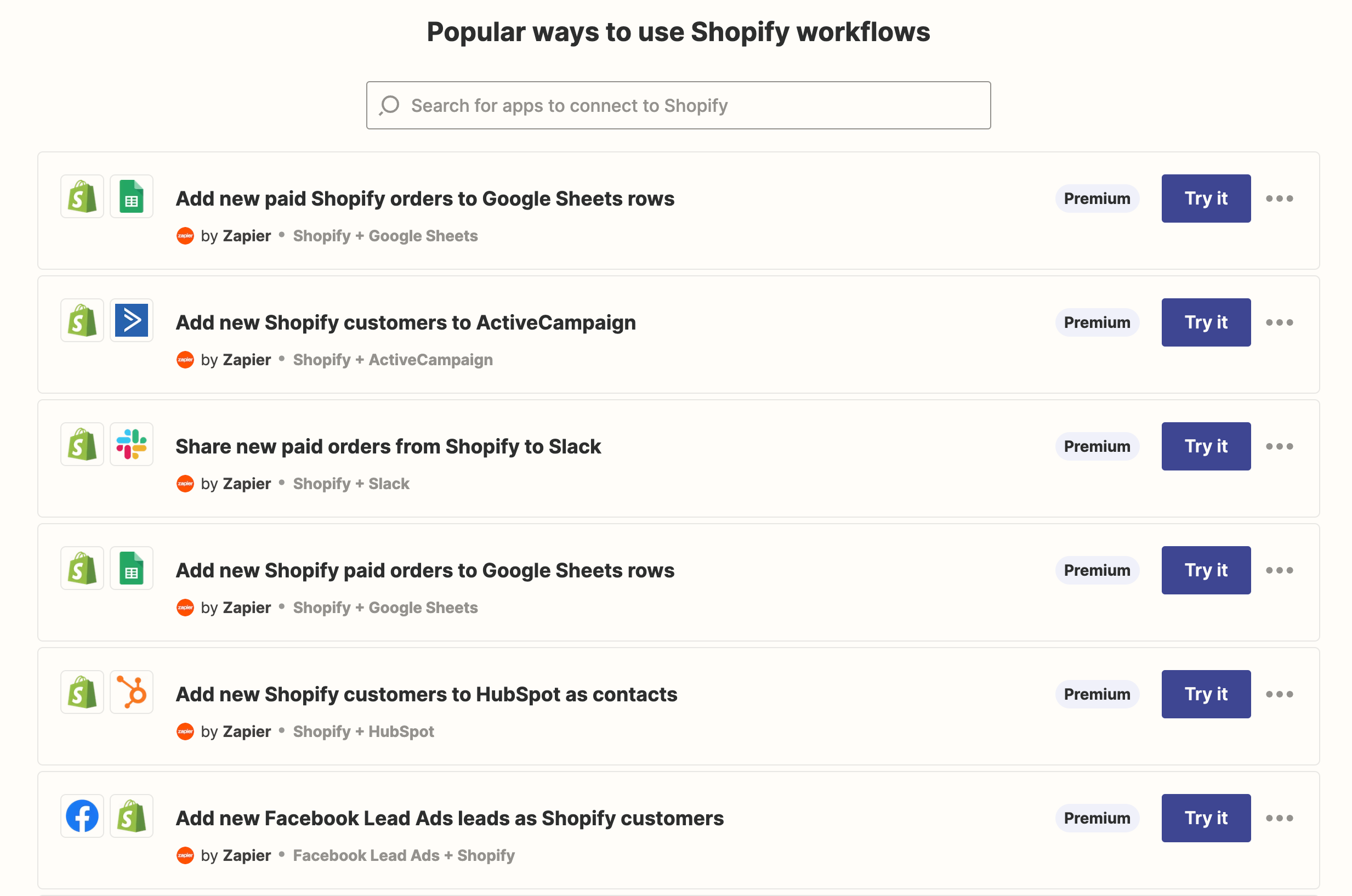Click Google Sheets icon in 'Add new paid Shopify orders' card

132,196
